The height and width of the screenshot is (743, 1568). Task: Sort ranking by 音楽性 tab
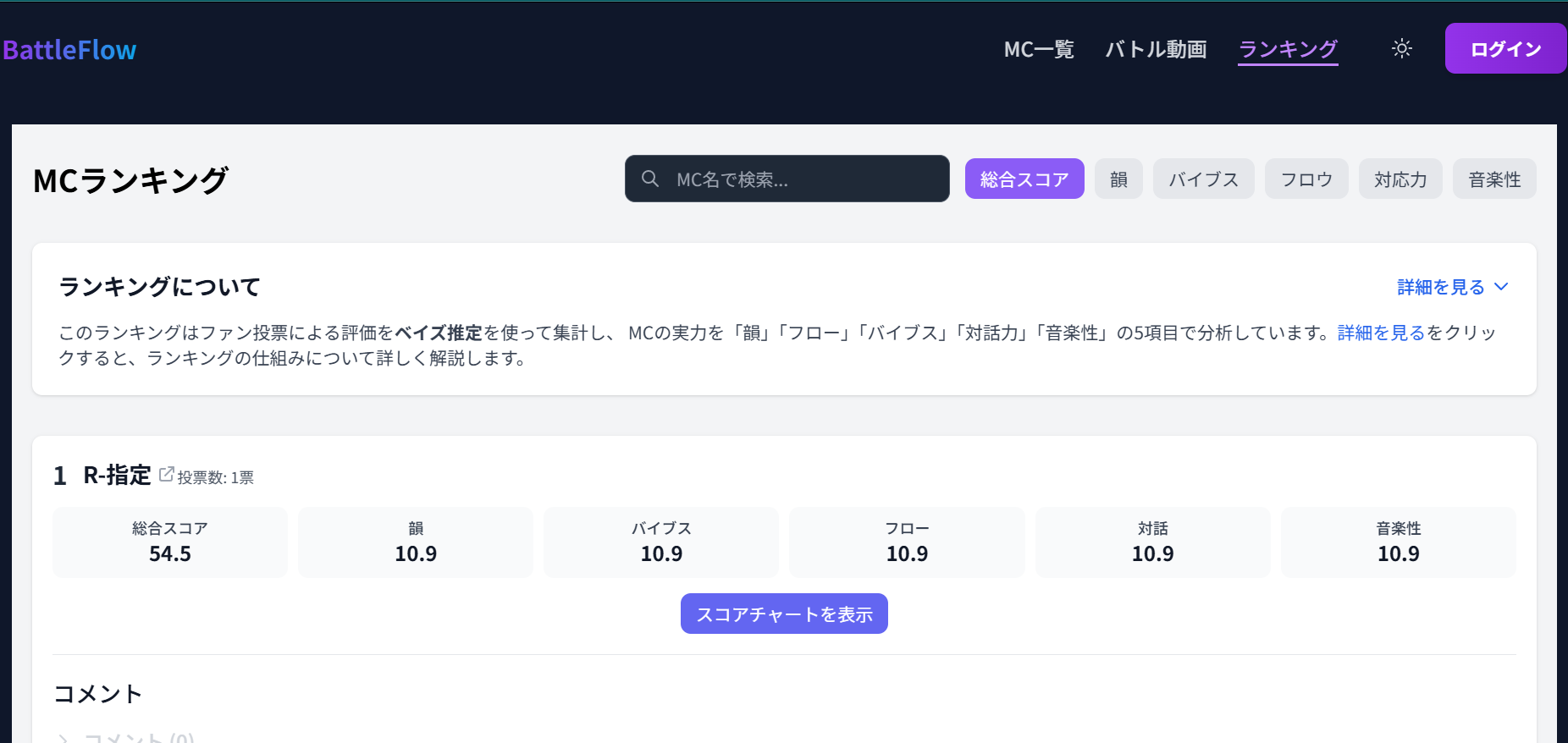(1494, 179)
